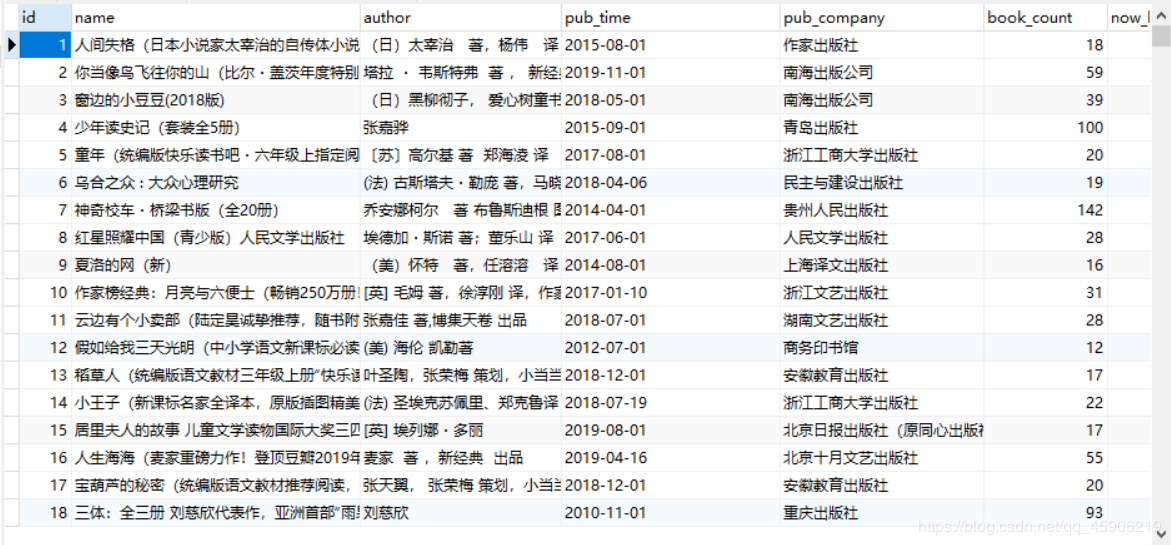The image size is (1171, 545).
Task: Click name cell 夏洛的网（新）
Action: [x=216, y=265]
